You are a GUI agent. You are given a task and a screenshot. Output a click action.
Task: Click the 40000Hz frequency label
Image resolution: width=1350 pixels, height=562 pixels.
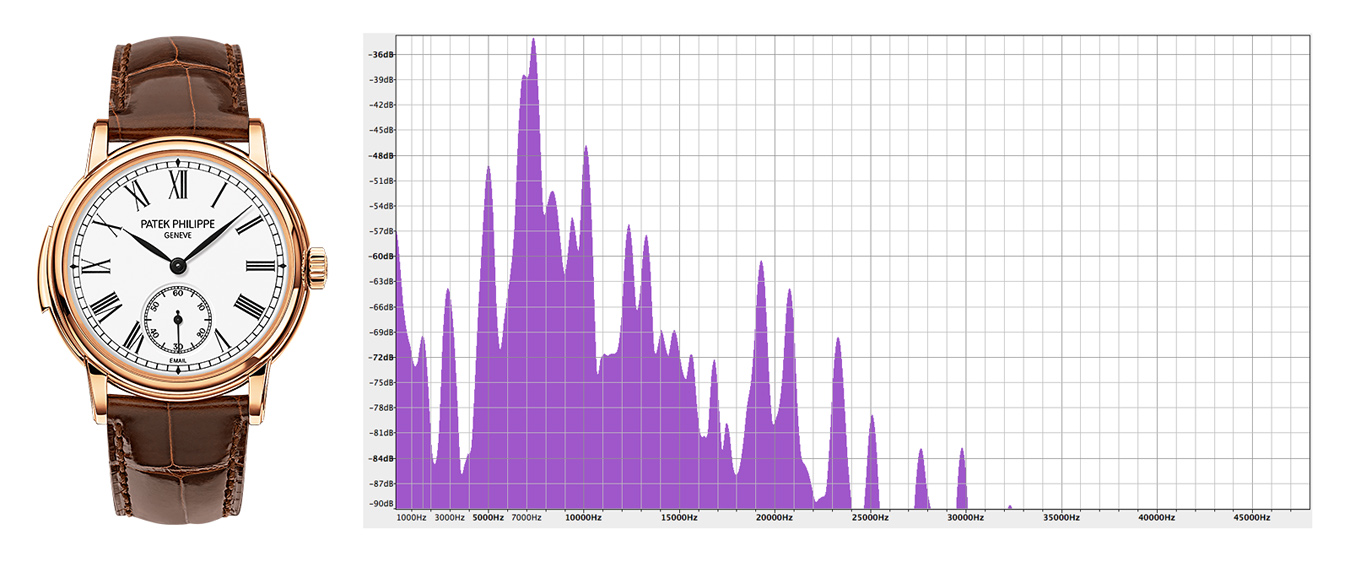click(1157, 518)
